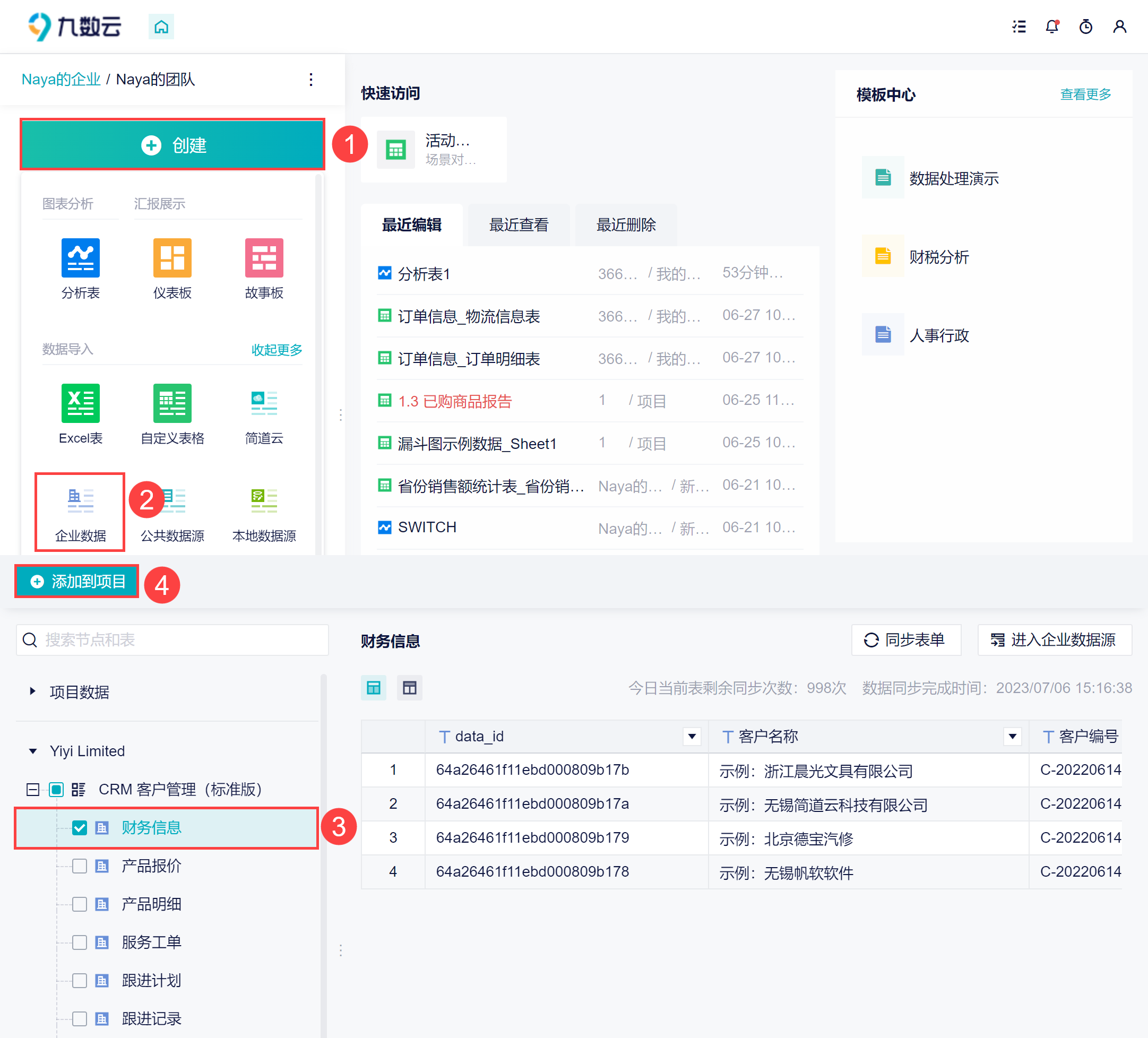Open data_id column dropdown arrow
Image resolution: width=1148 pixels, height=1038 pixels.
click(692, 736)
